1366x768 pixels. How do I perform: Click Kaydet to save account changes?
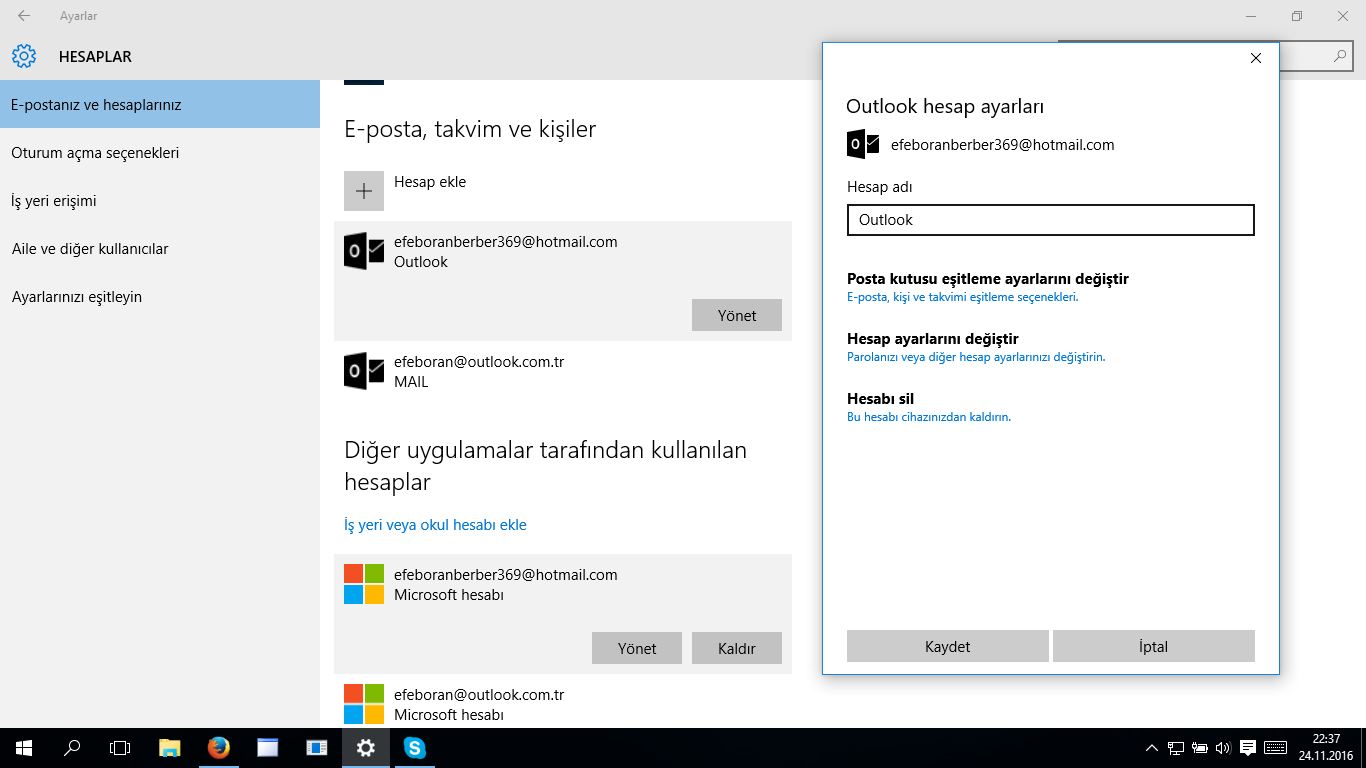947,646
